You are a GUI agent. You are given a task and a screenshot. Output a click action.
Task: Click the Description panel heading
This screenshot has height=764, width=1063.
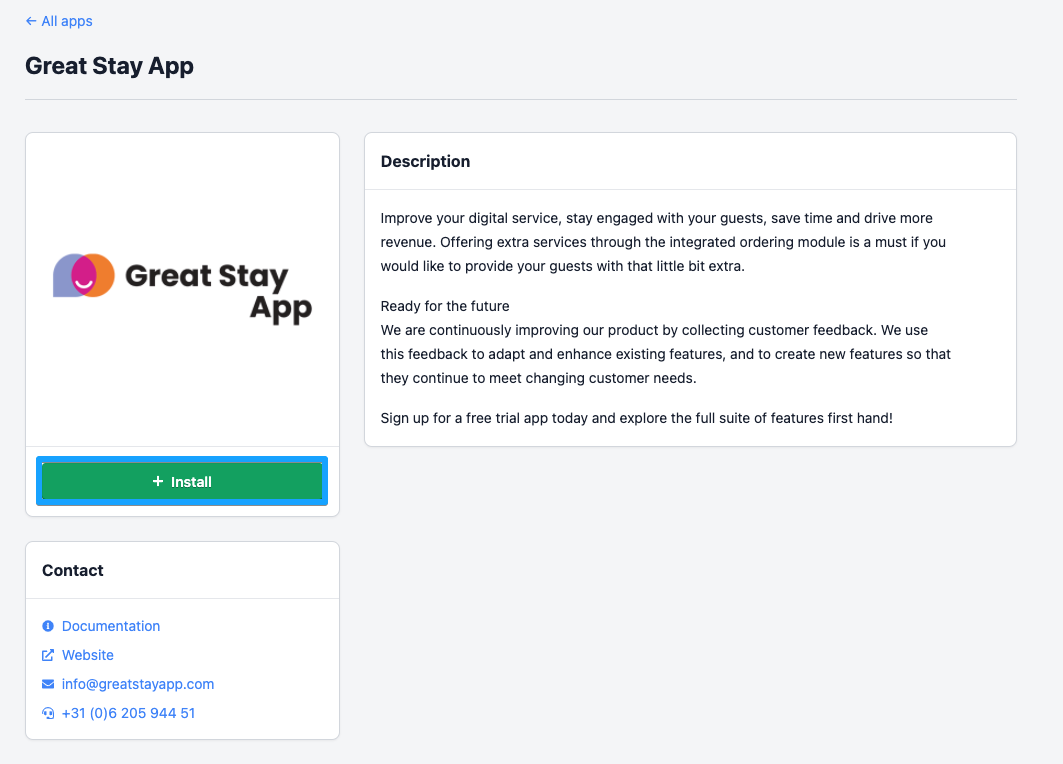pyautogui.click(x=425, y=161)
